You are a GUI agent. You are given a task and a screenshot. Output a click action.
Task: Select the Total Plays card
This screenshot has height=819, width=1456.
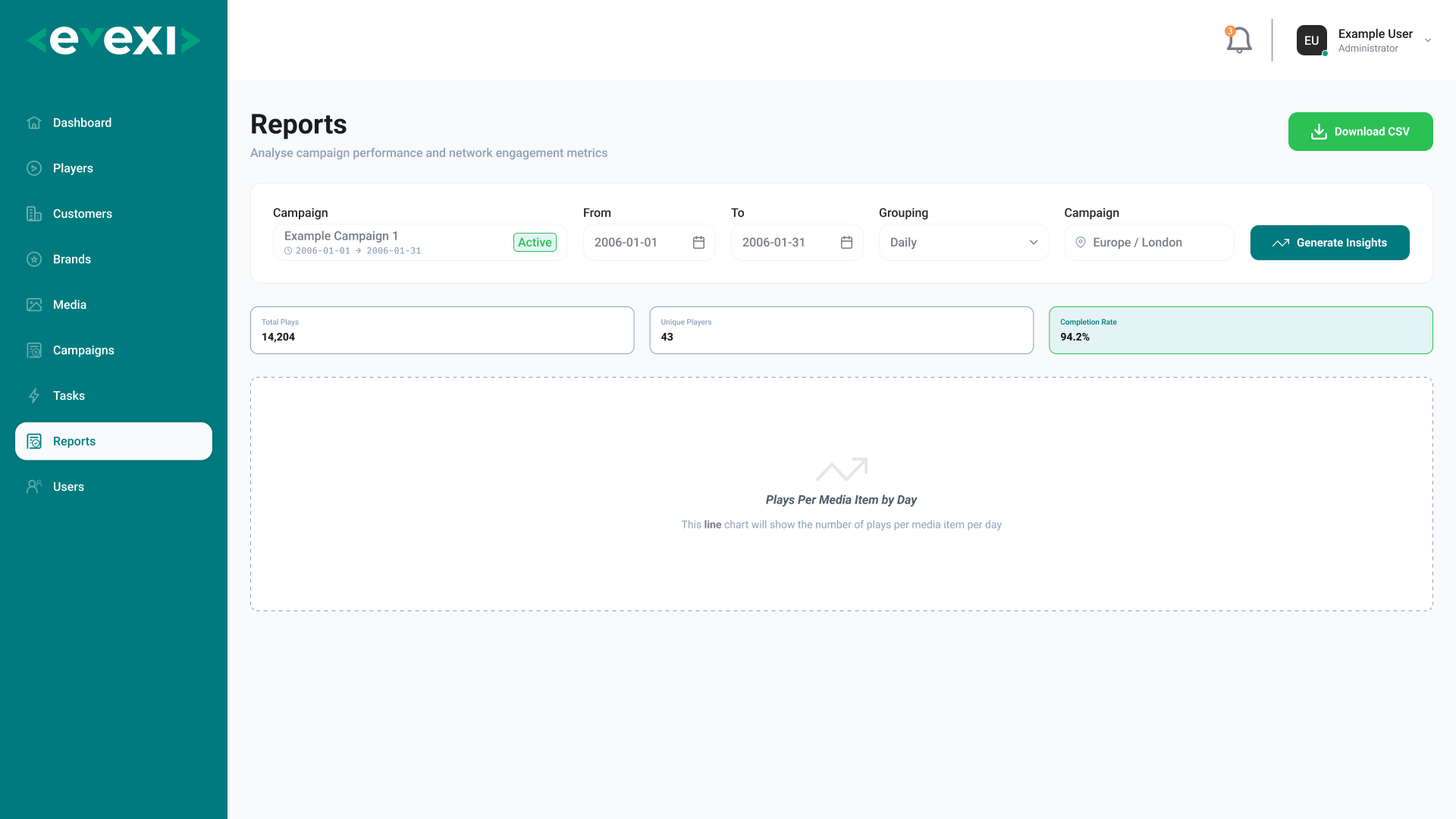pos(442,330)
